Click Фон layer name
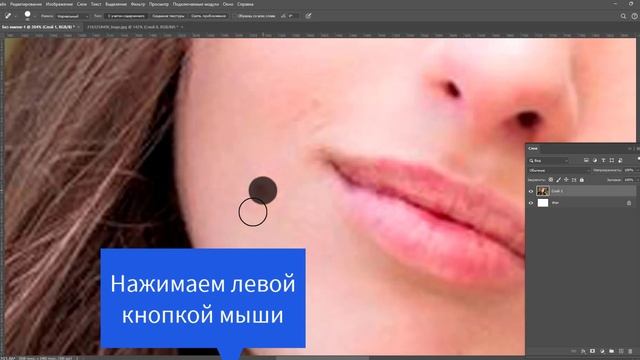Viewport: 640px width, 360px height. pos(556,203)
